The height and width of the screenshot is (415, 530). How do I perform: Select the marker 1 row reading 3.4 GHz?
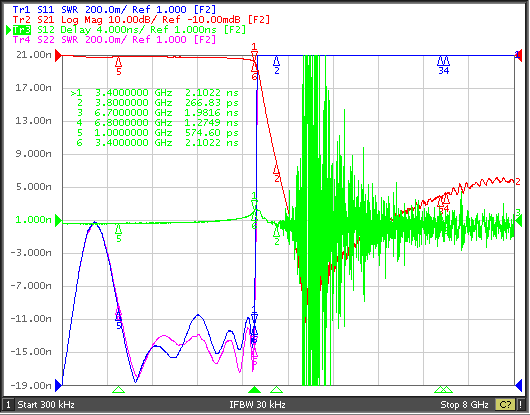click(154, 93)
